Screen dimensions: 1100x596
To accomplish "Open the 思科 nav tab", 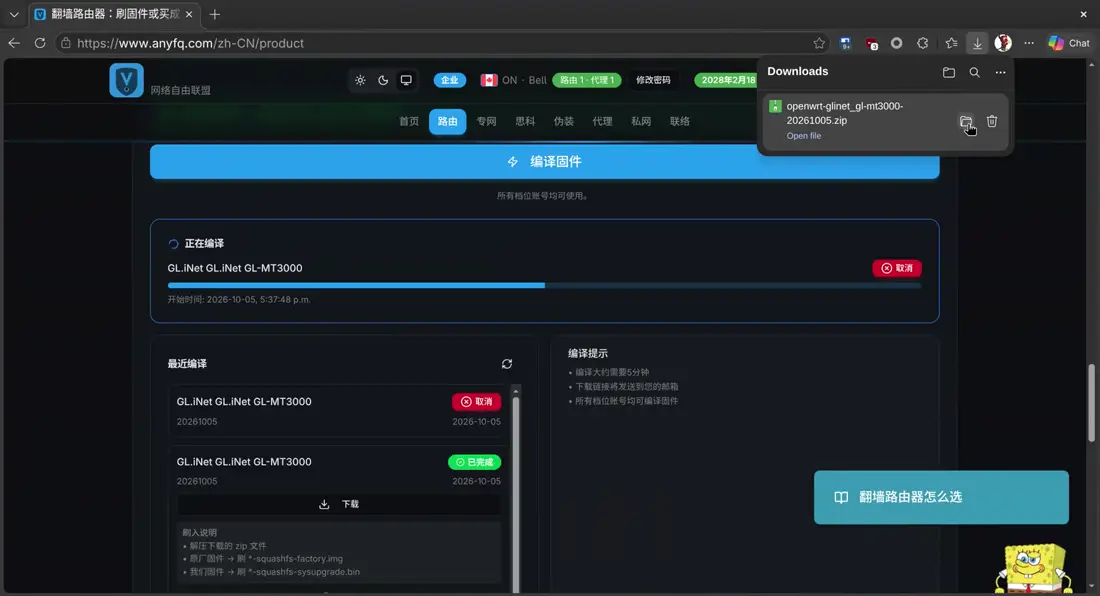I will tap(525, 121).
